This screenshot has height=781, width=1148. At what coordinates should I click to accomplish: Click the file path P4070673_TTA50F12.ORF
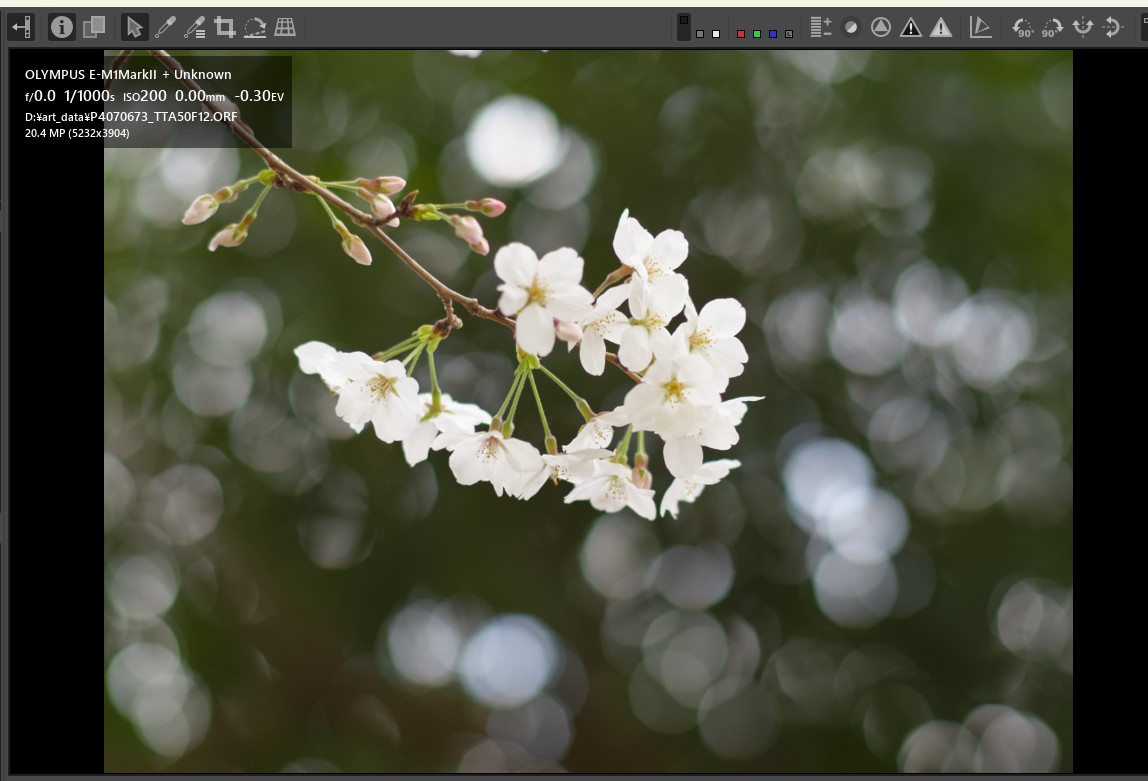[131, 116]
